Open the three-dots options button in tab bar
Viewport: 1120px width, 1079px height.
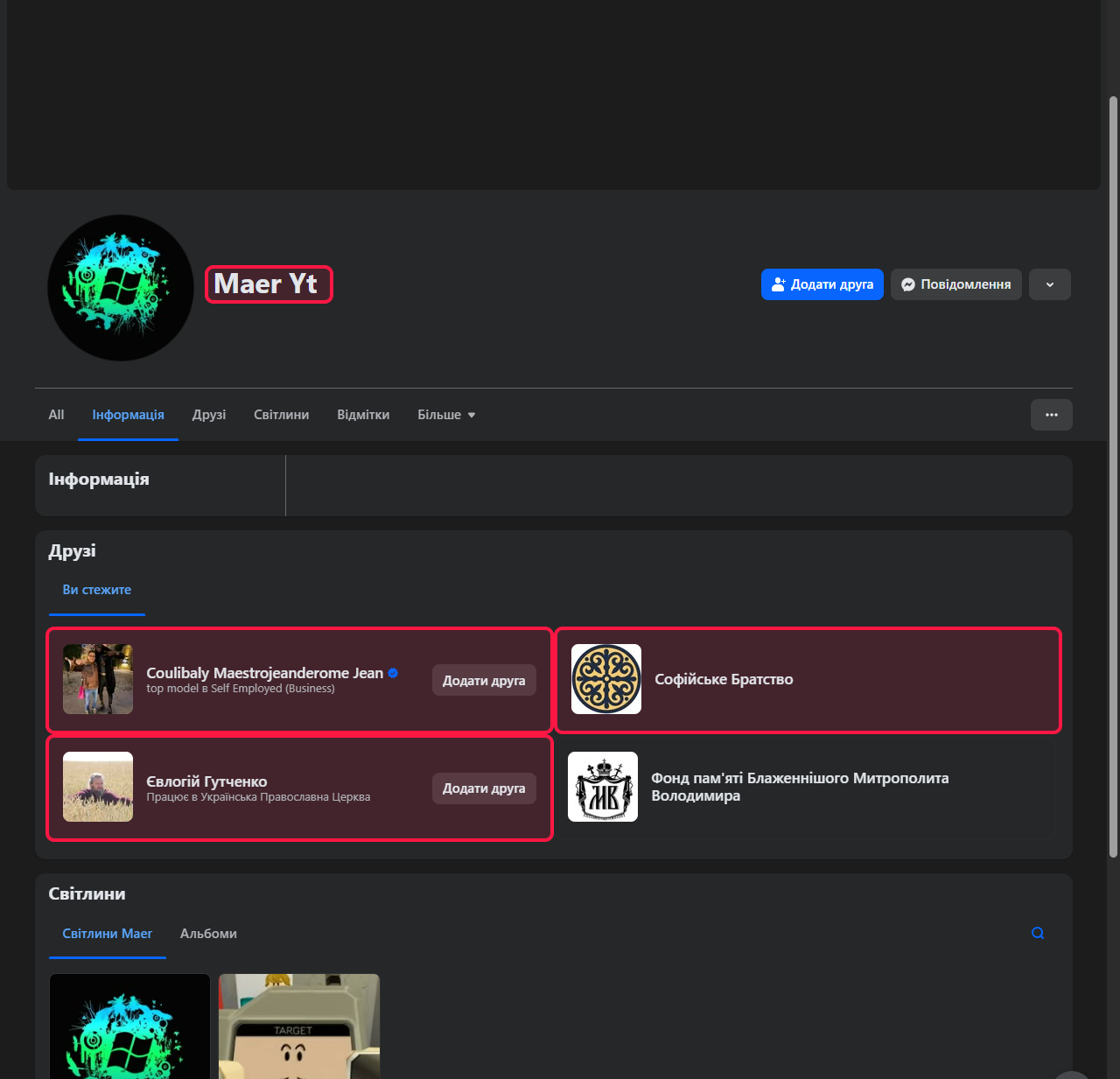pyautogui.click(x=1052, y=415)
